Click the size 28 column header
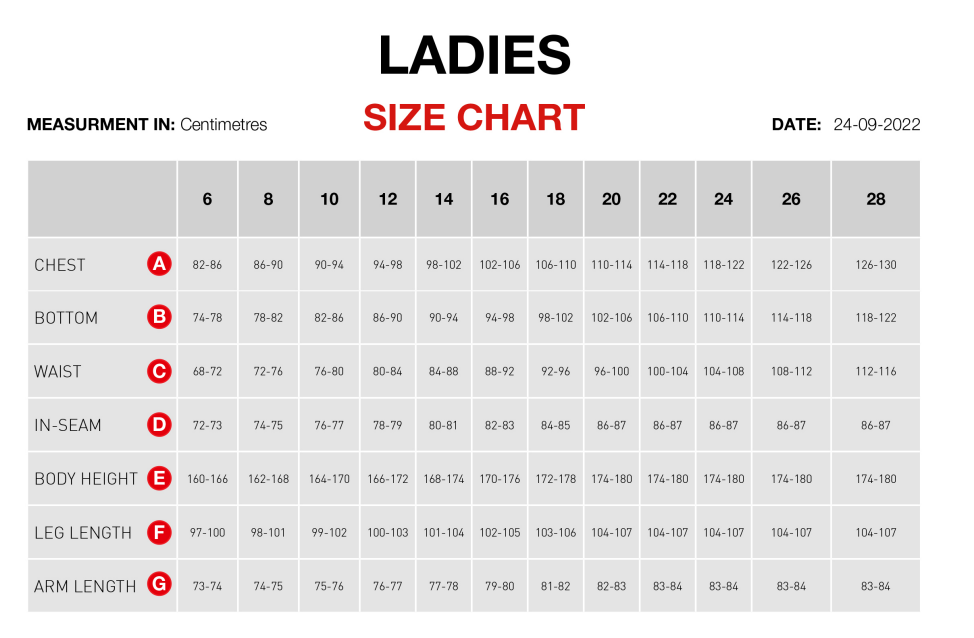 coord(876,199)
